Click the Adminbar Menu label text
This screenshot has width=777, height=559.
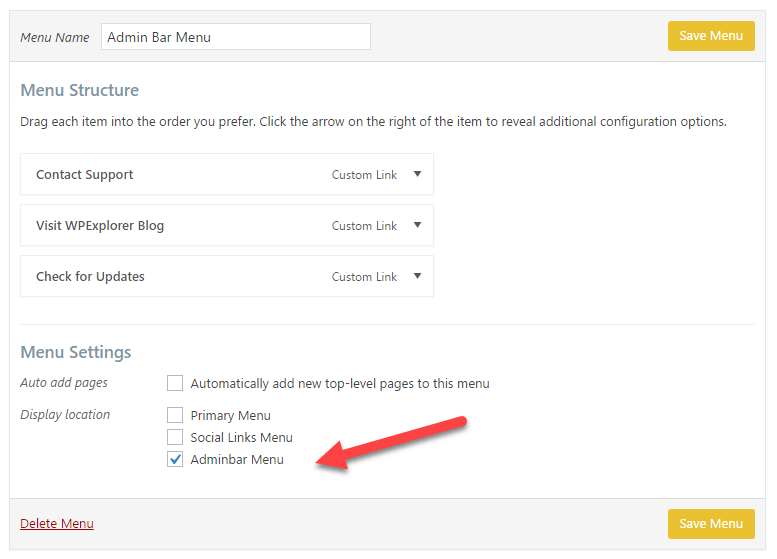pos(237,460)
